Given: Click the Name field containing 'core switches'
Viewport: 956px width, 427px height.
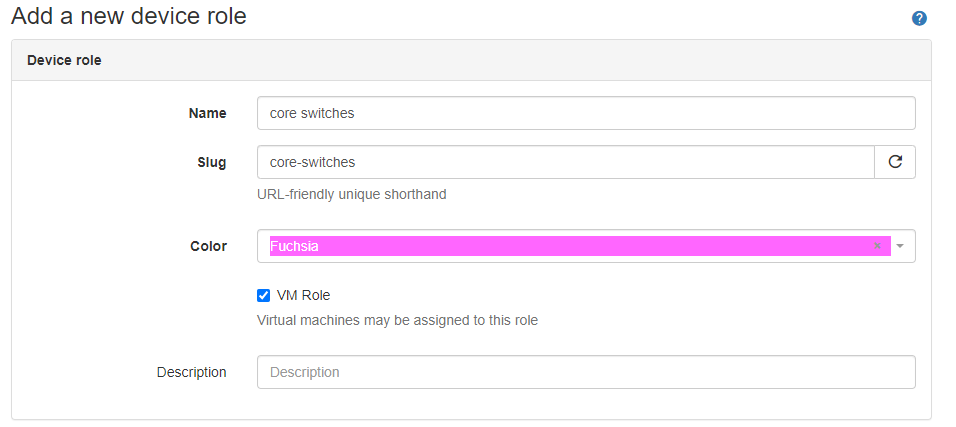Looking at the screenshot, I should pyautogui.click(x=585, y=113).
